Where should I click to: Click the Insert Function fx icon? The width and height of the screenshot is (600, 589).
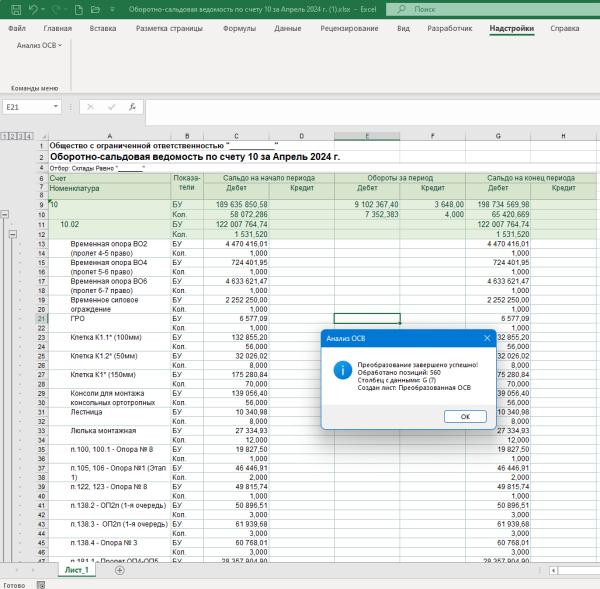pyautogui.click(x=131, y=106)
